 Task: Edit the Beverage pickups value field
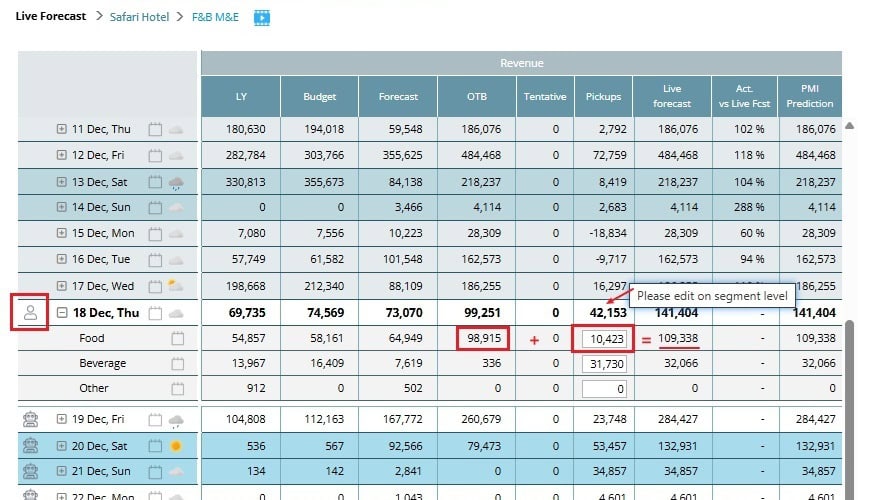606,364
